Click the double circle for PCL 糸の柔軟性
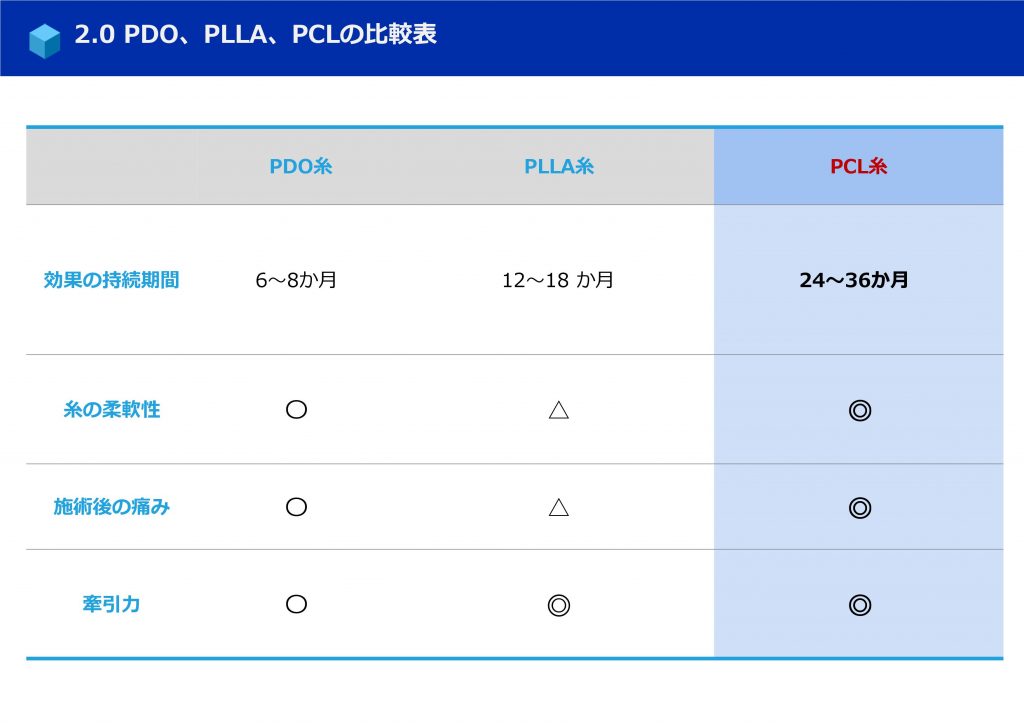Screen dimensions: 1024x724 (x=859, y=410)
